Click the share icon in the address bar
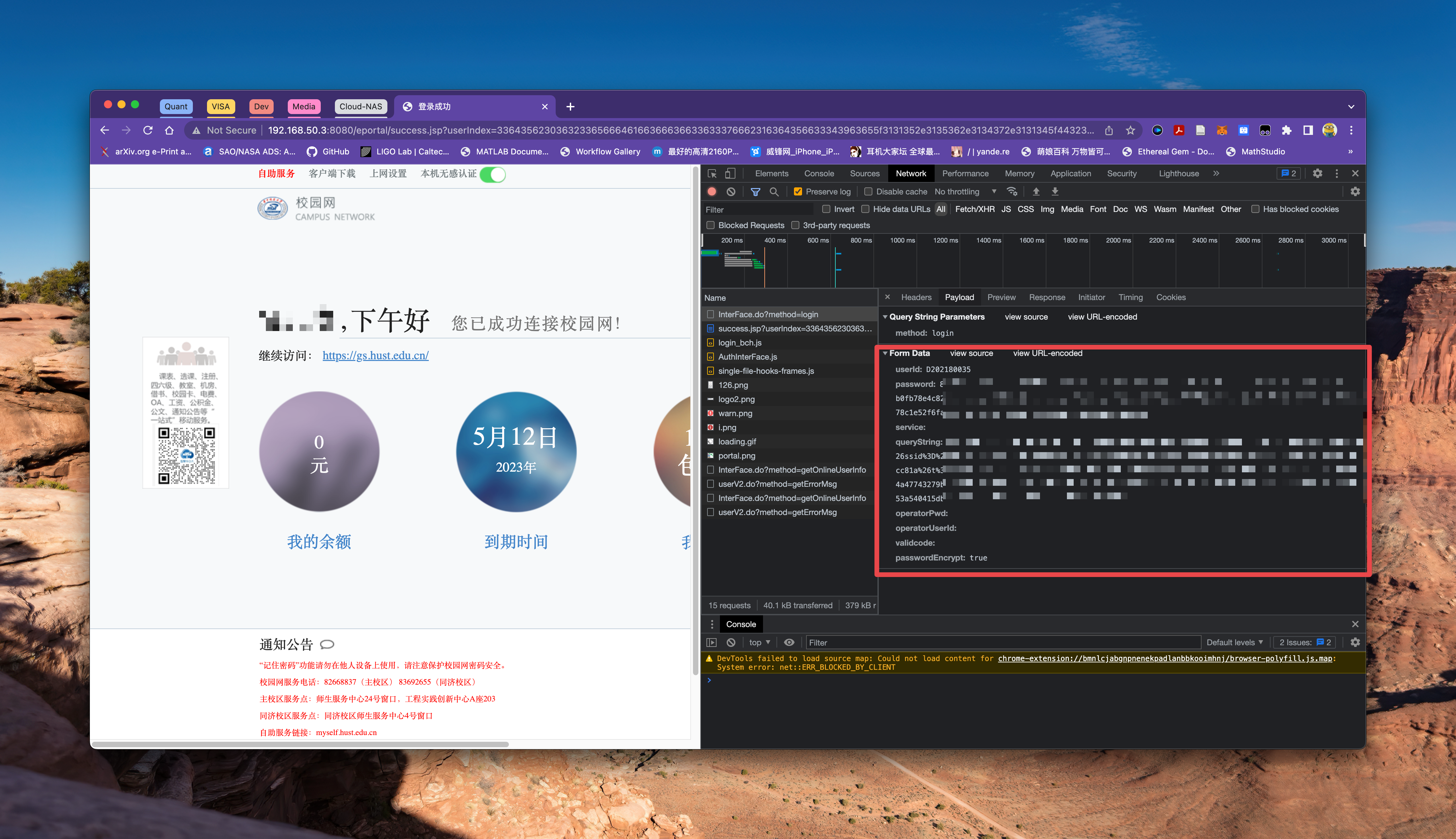The image size is (1456, 839). (x=1108, y=130)
